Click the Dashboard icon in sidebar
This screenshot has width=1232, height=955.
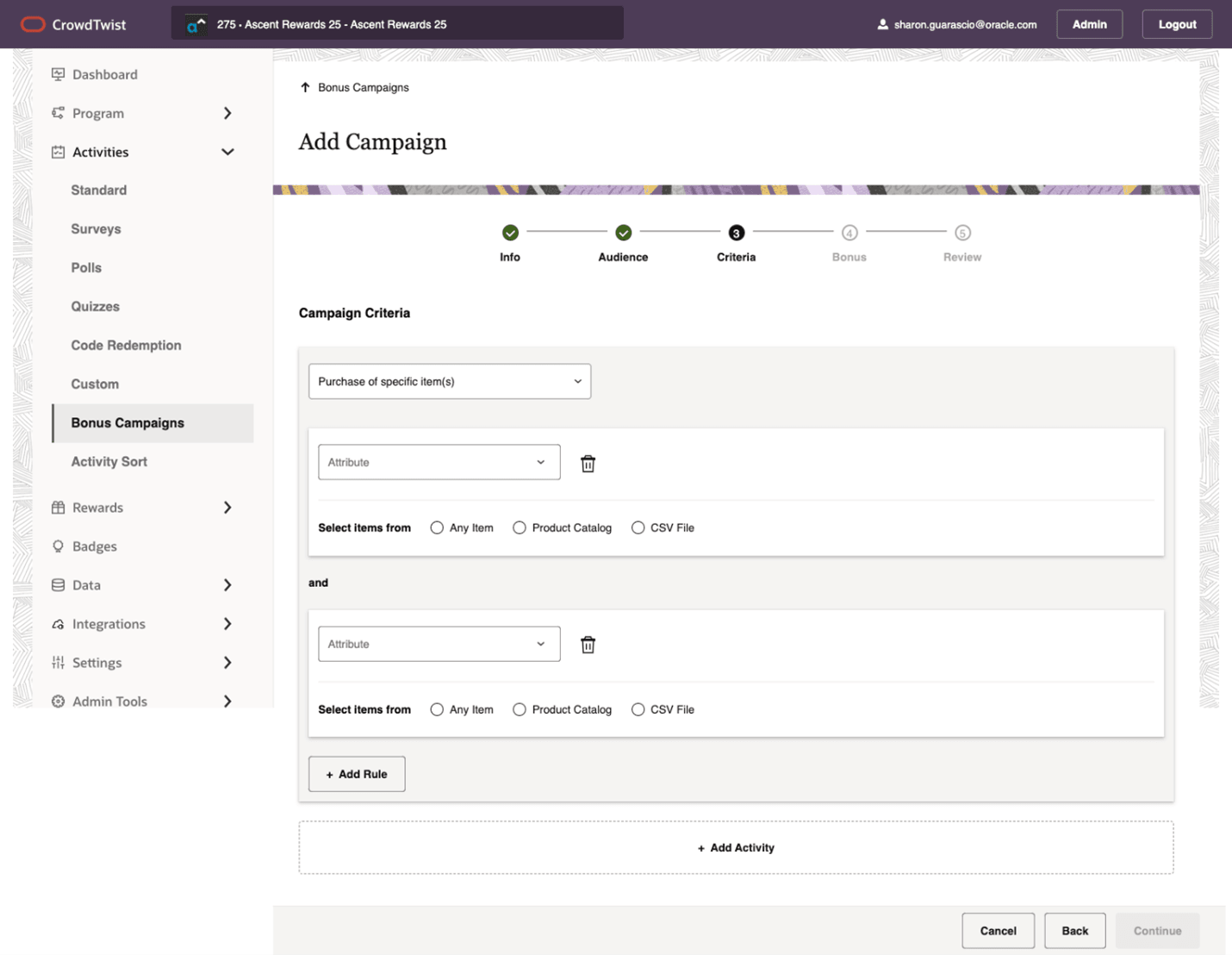[58, 74]
